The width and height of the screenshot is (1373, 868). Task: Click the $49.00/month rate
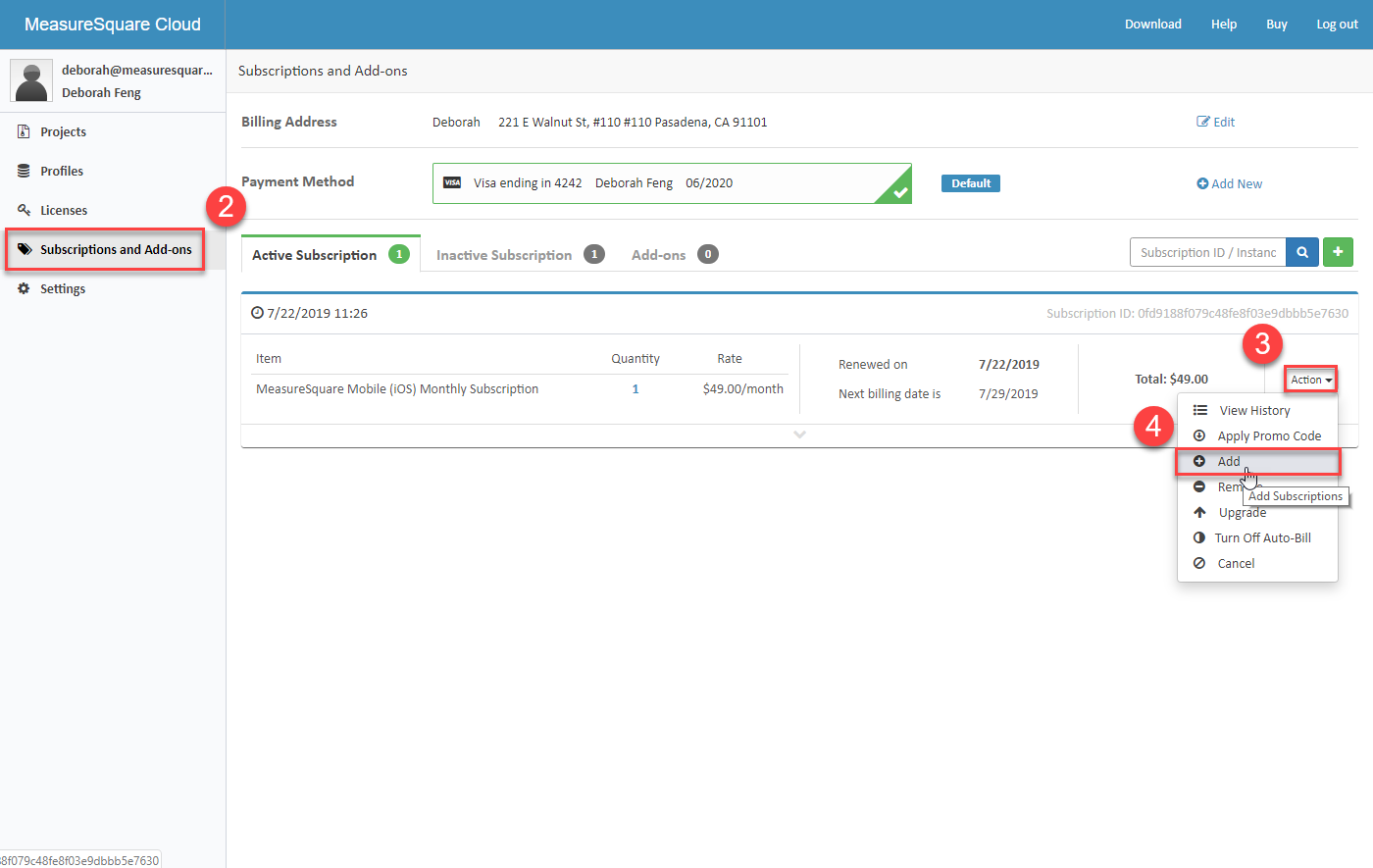point(743,389)
